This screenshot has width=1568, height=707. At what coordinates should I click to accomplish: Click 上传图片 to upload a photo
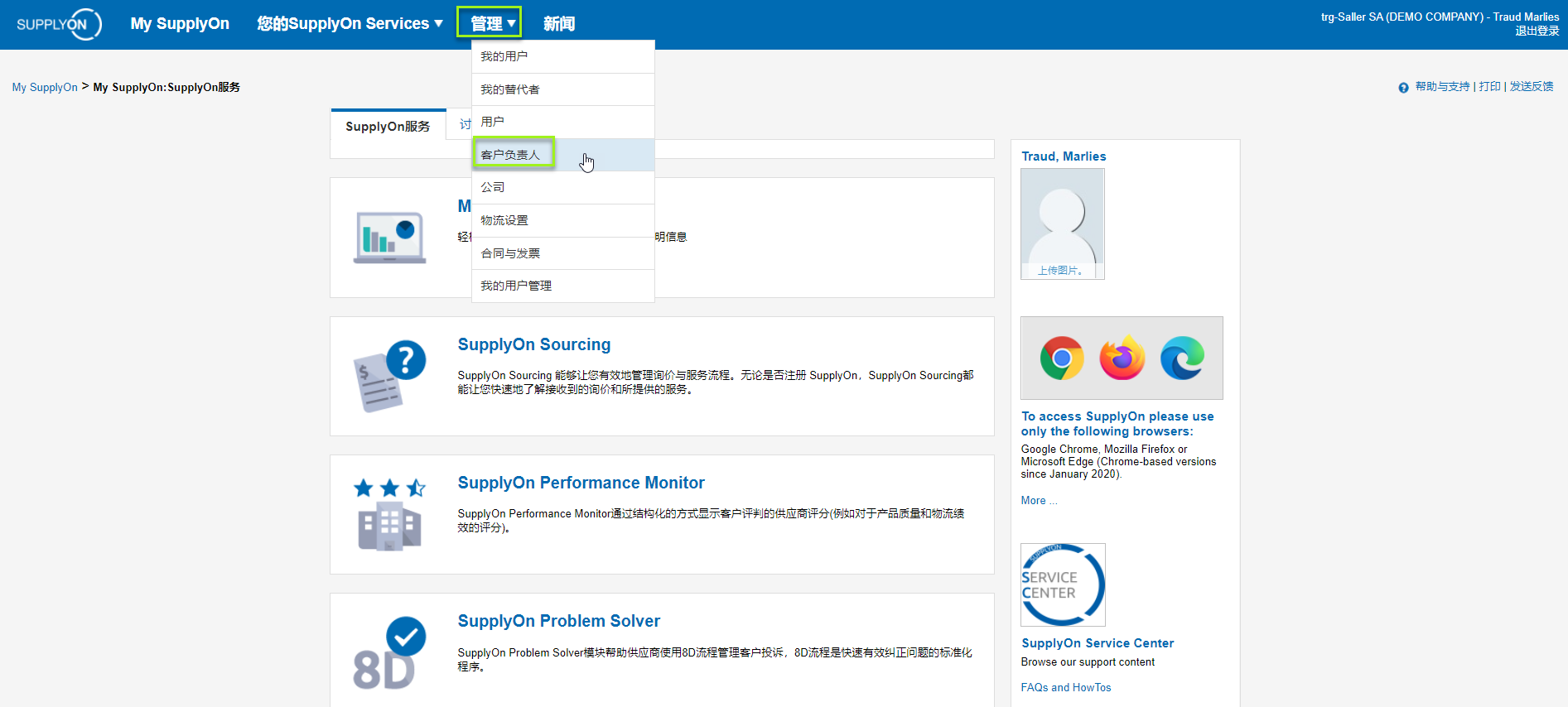[x=1062, y=271]
